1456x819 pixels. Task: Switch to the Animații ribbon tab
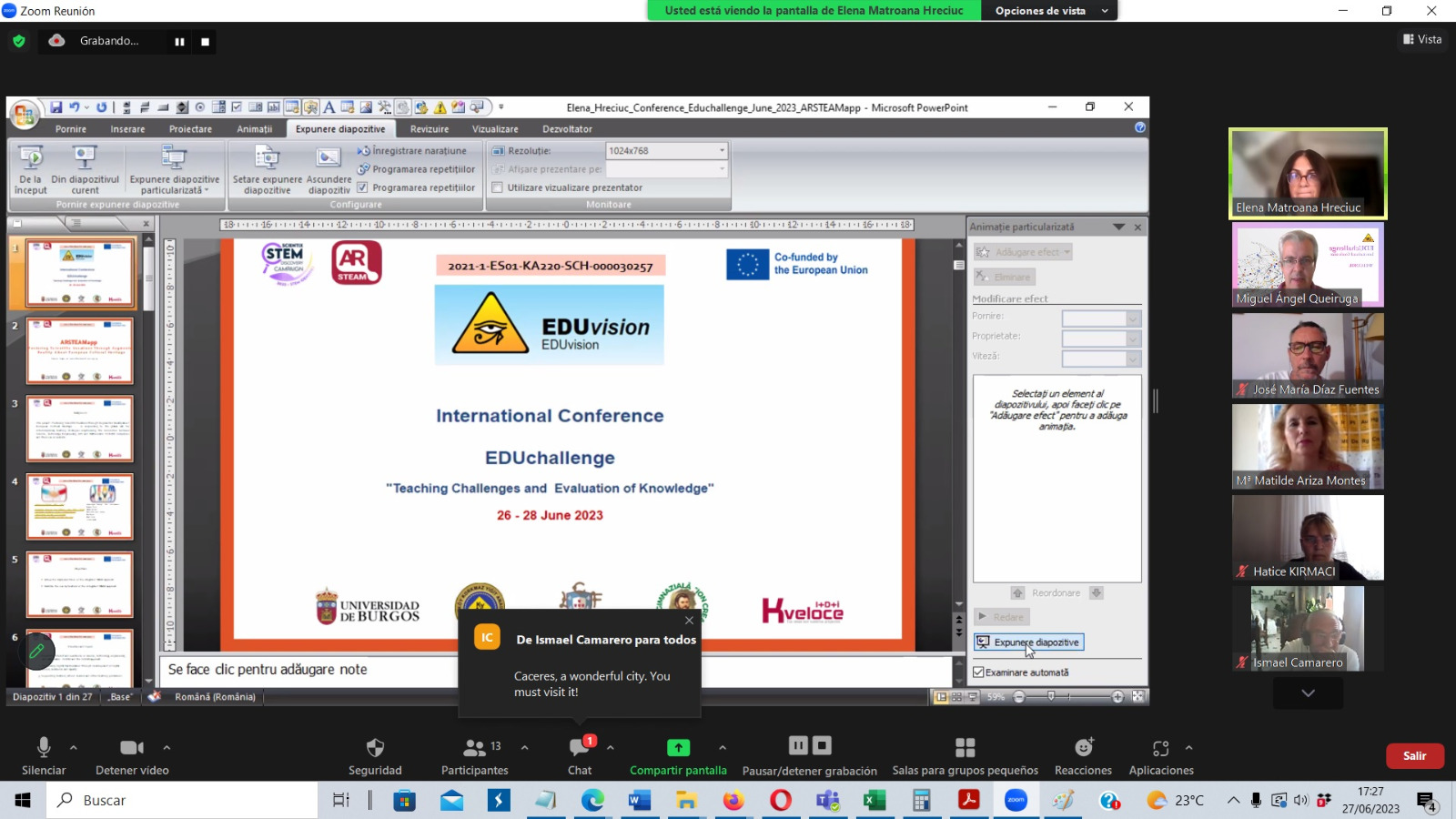(255, 129)
